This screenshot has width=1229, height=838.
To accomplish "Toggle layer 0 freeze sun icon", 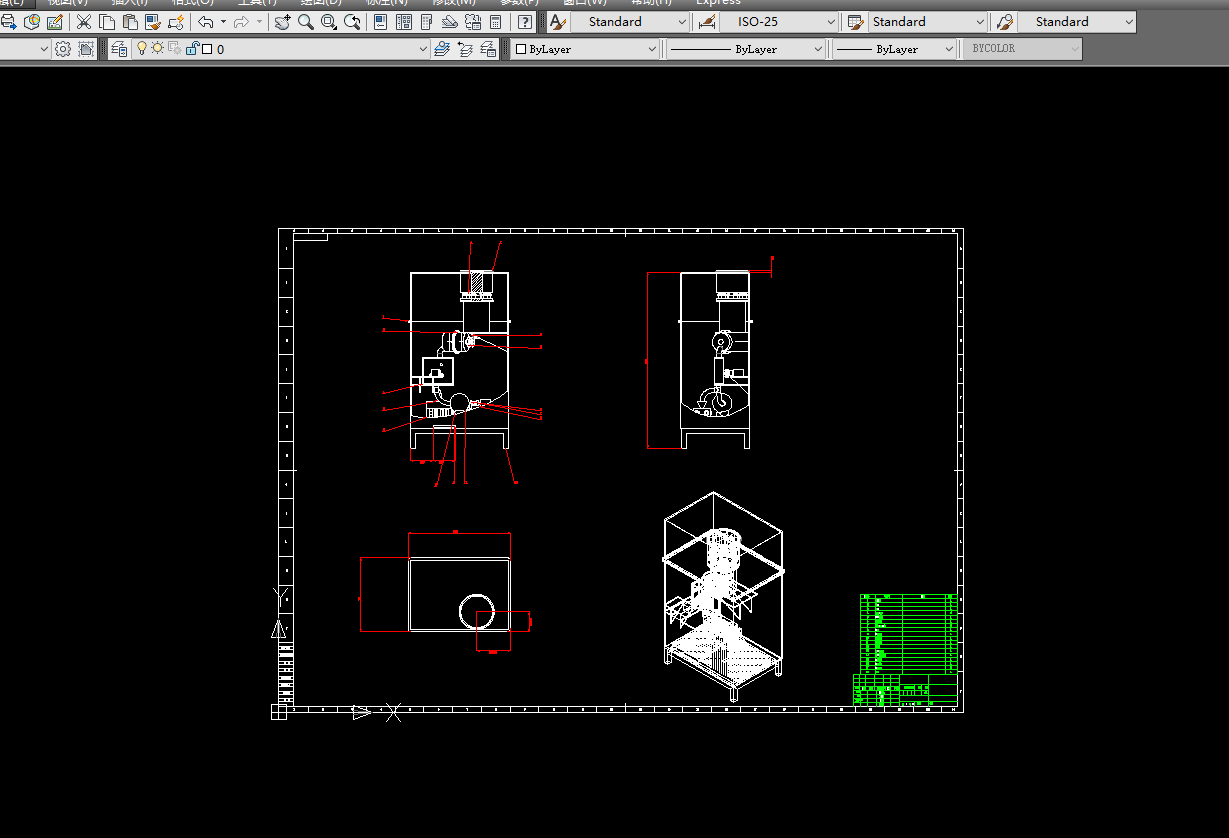I will 157,48.
